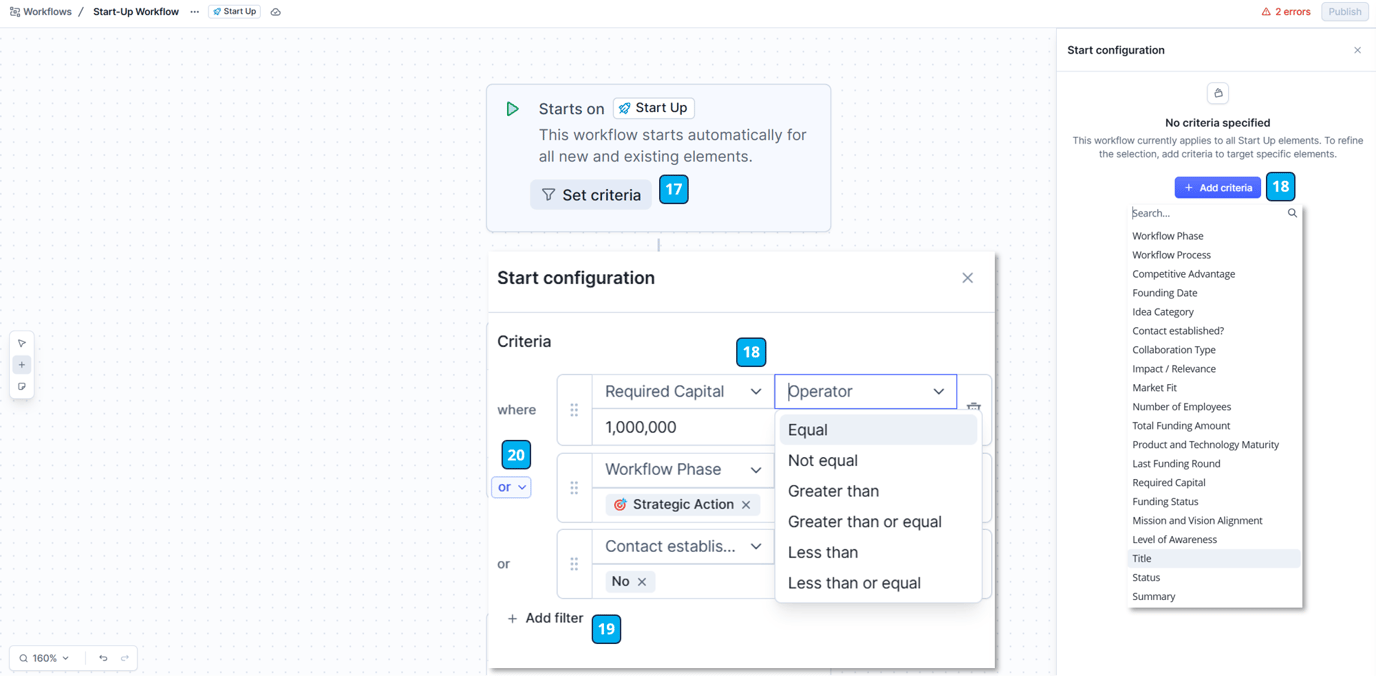Image resolution: width=1376 pixels, height=677 pixels.
Task: Select the cursor tool in the left sidebar
Action: tap(21, 342)
